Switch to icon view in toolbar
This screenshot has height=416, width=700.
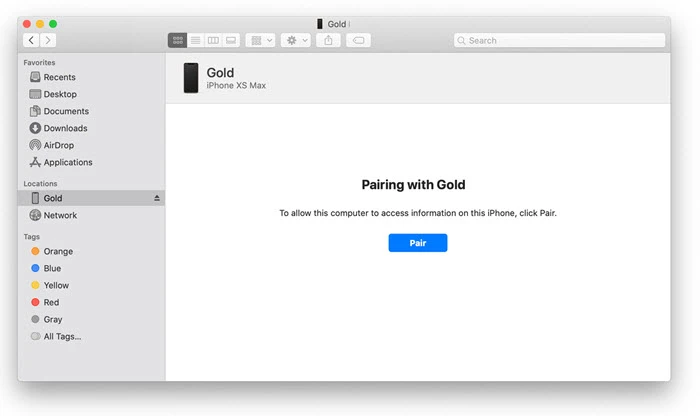coord(177,40)
